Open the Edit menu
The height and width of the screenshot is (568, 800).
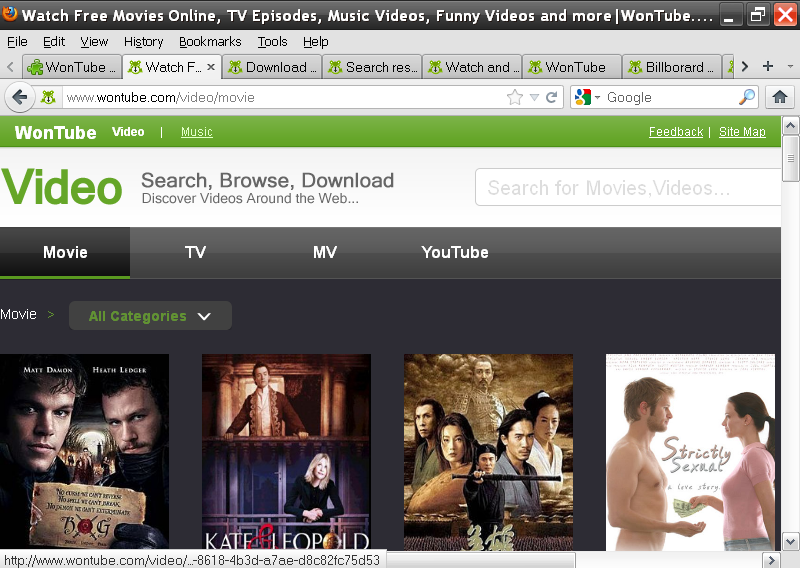(54, 42)
